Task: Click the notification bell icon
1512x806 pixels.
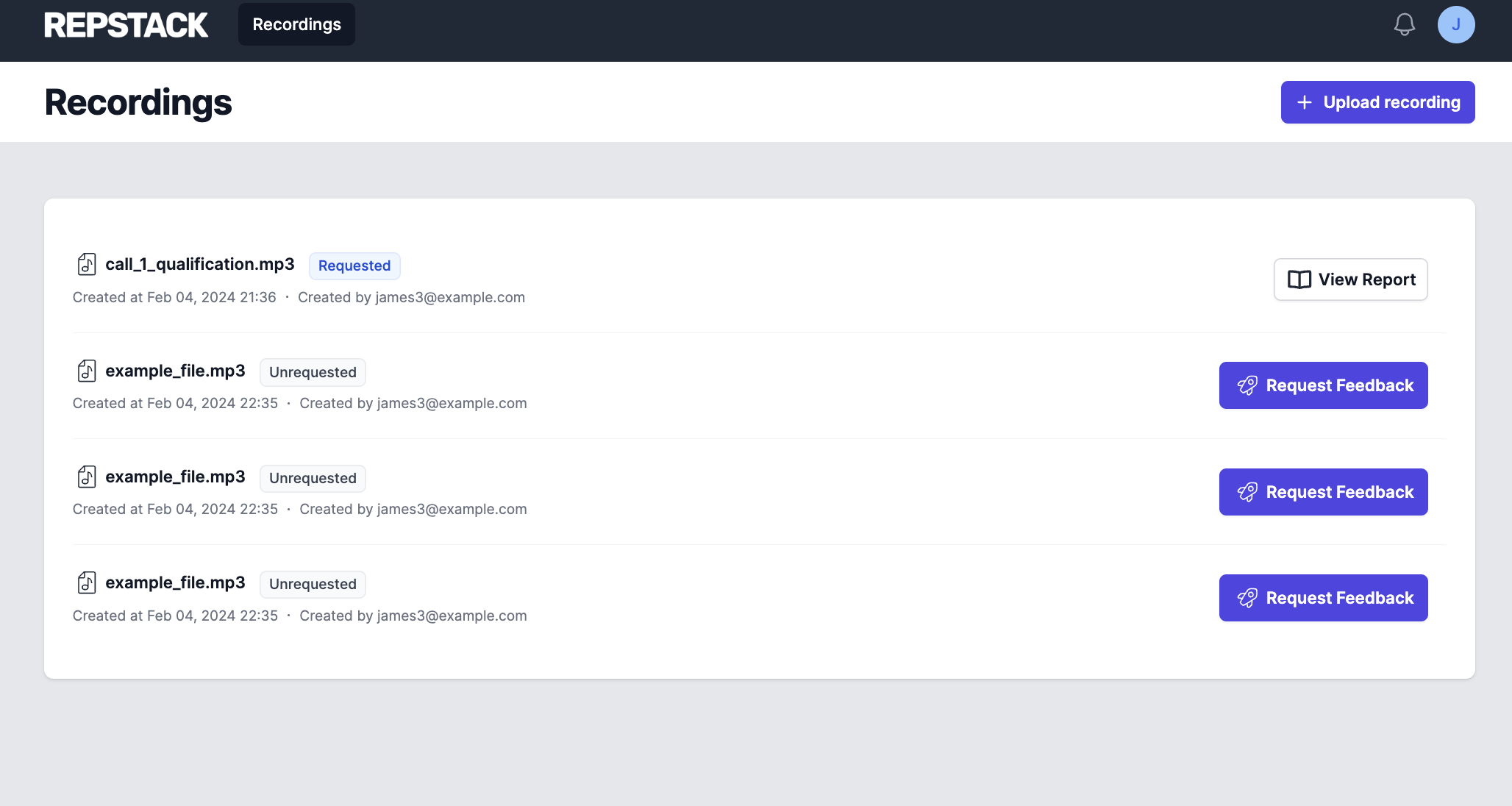Action: (x=1404, y=25)
